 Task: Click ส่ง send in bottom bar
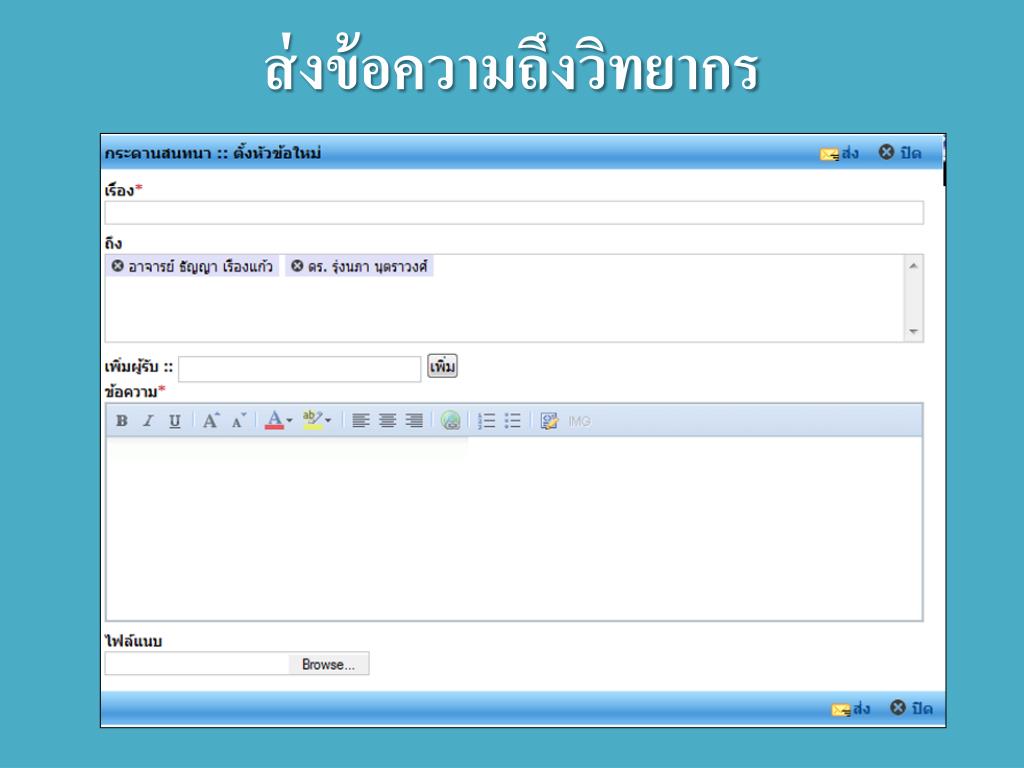(x=850, y=709)
